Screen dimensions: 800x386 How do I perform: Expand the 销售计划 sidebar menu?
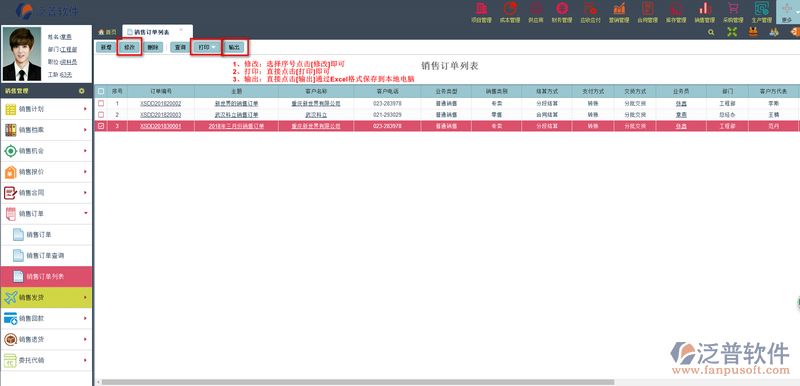(x=46, y=109)
